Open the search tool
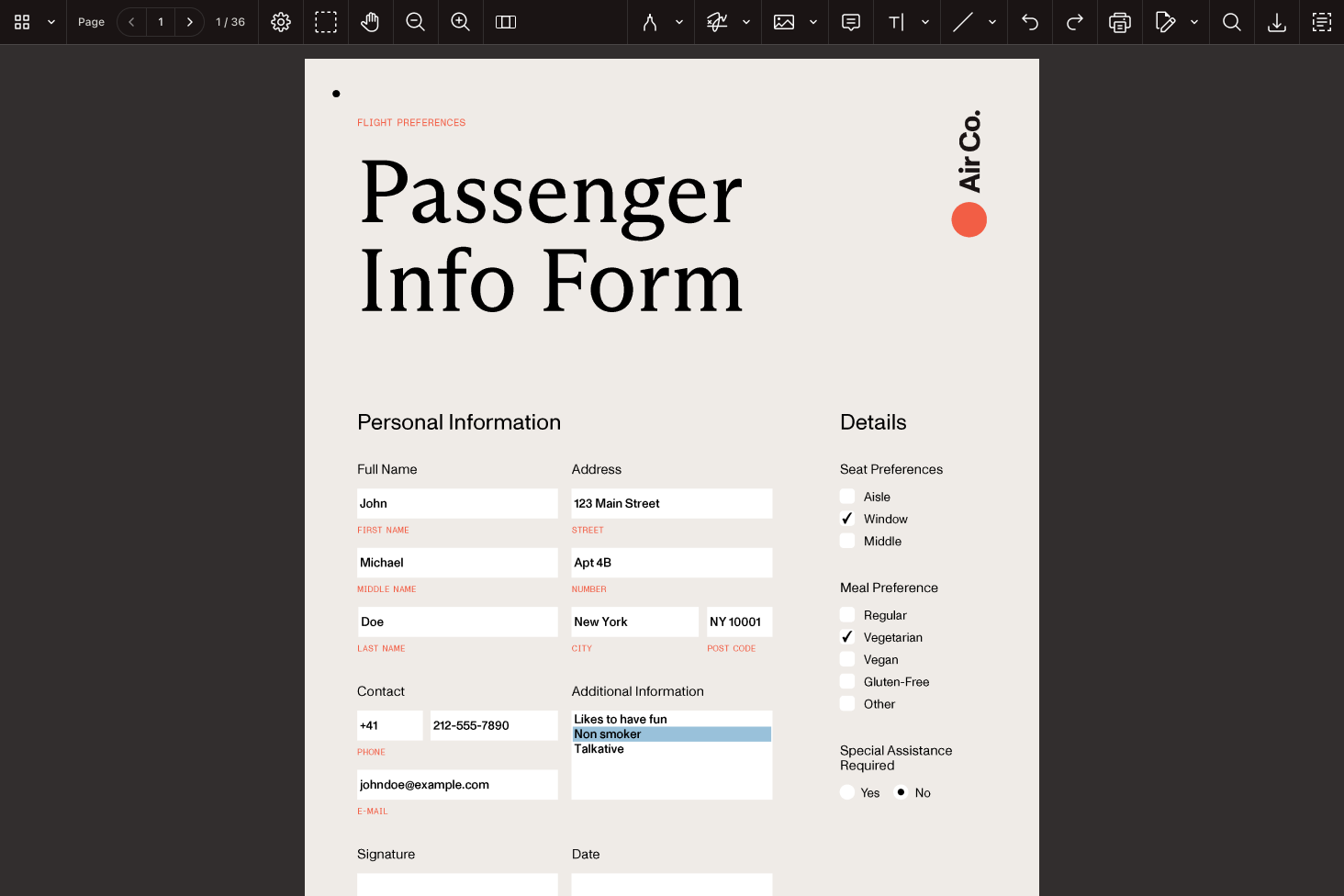1344x896 pixels. 1231,22
